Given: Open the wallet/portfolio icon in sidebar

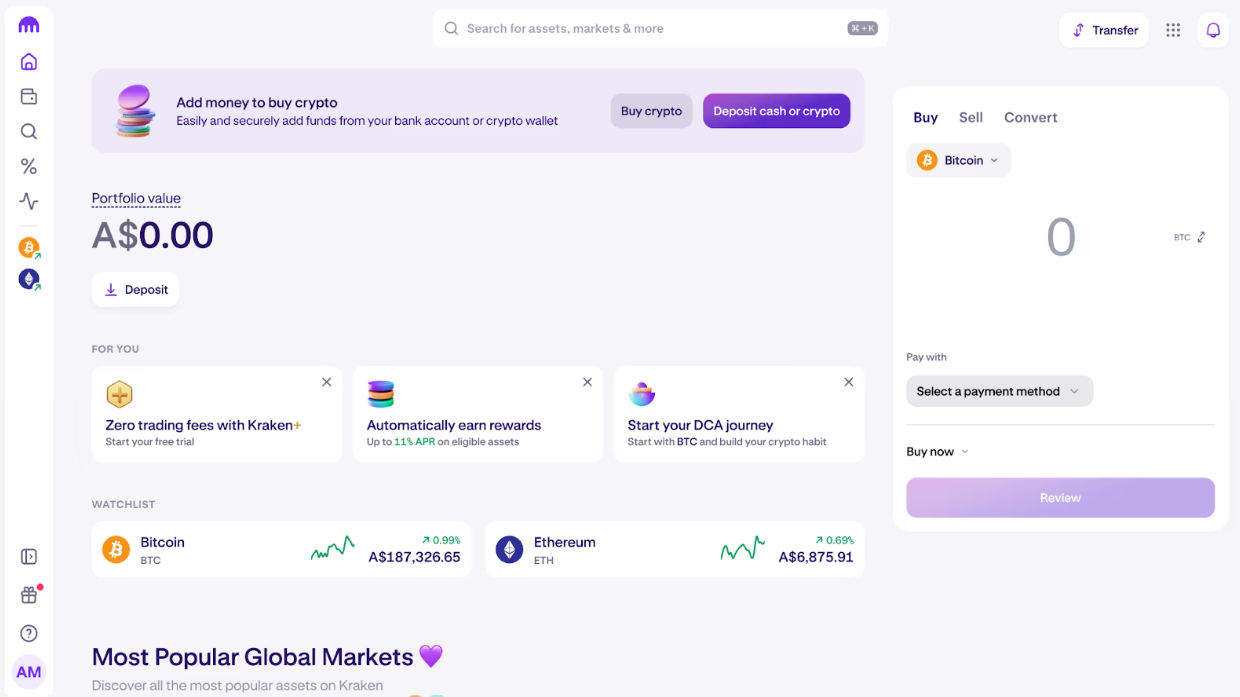Looking at the screenshot, I should pos(28,96).
